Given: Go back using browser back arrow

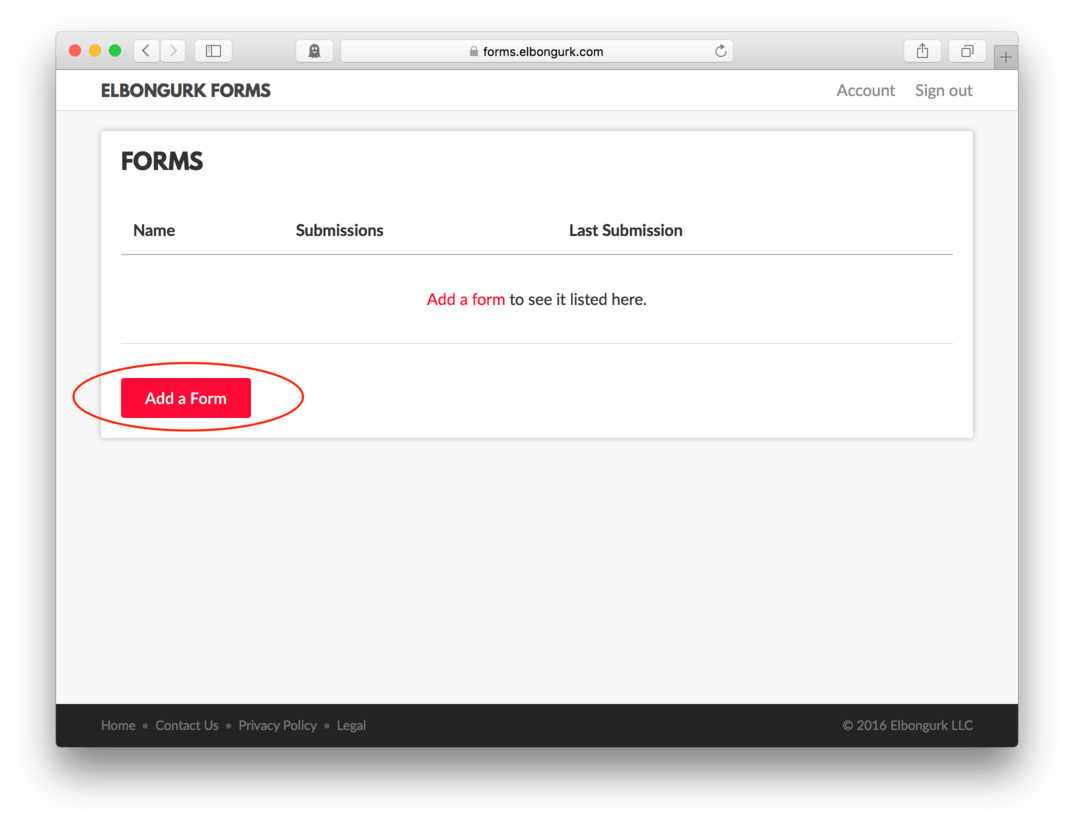Looking at the screenshot, I should coord(147,51).
